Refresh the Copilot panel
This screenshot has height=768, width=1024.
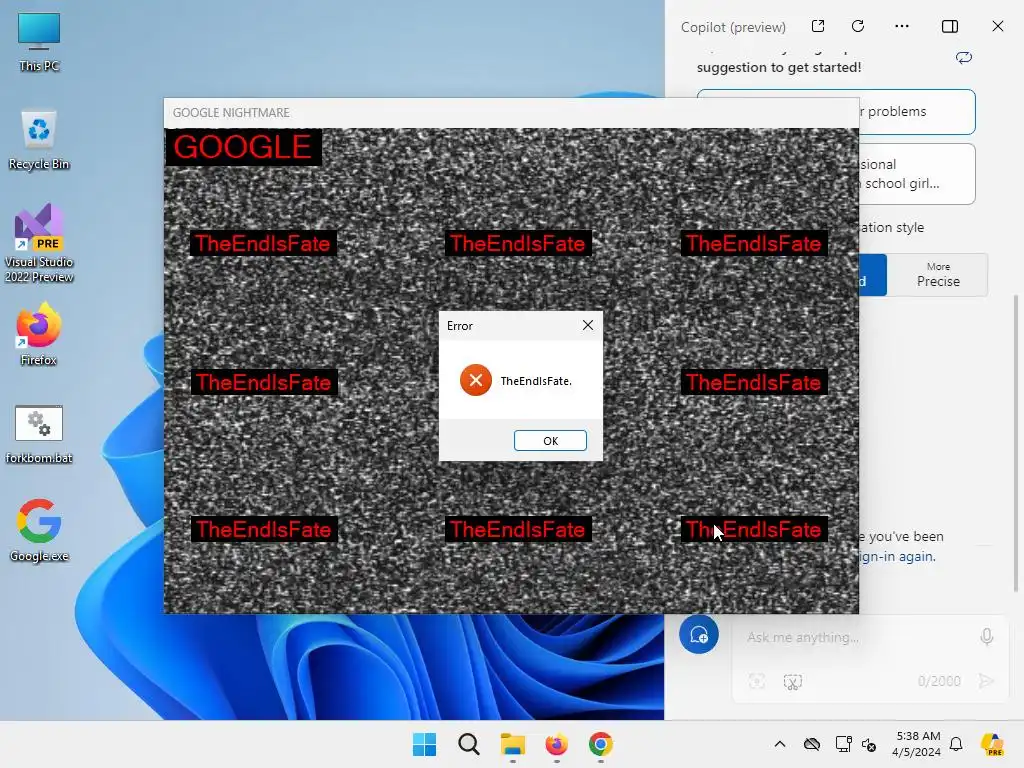pos(858,26)
